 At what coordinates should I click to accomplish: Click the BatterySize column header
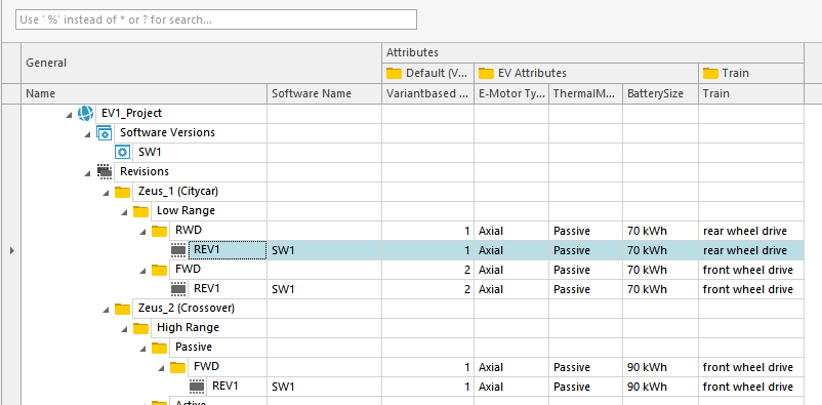tap(657, 93)
